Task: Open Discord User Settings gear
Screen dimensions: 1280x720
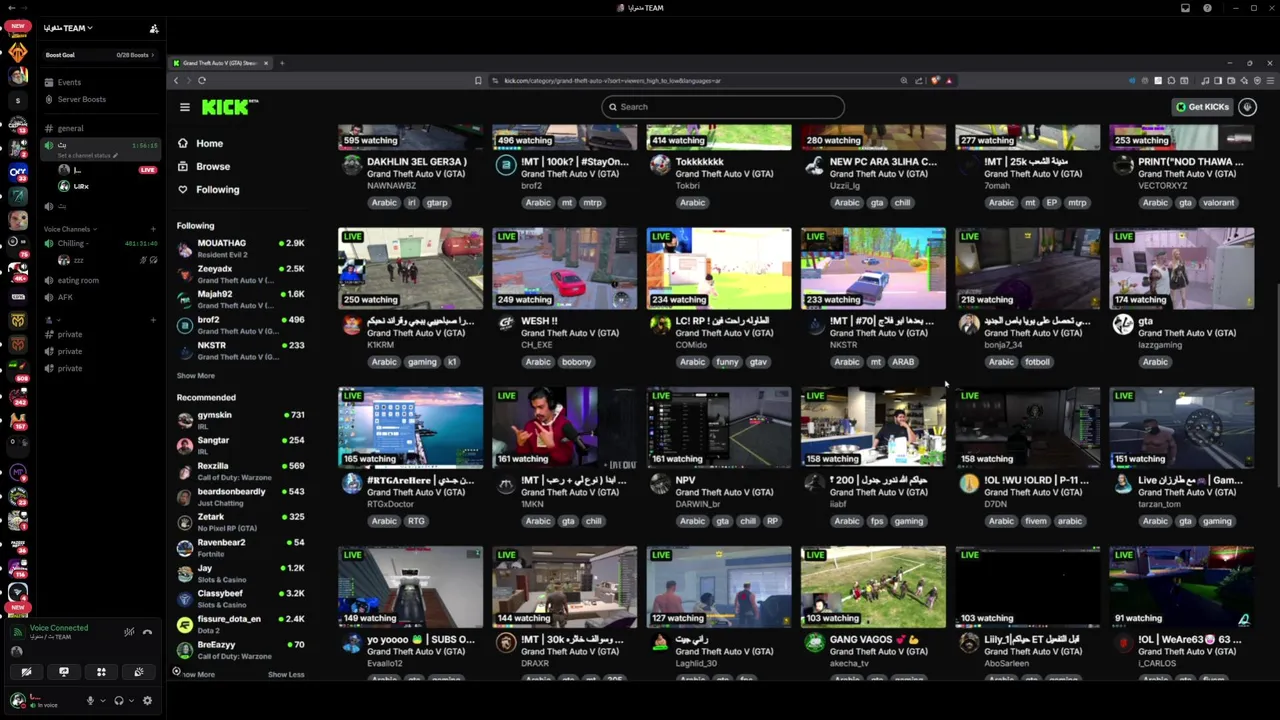Action: 147,701
